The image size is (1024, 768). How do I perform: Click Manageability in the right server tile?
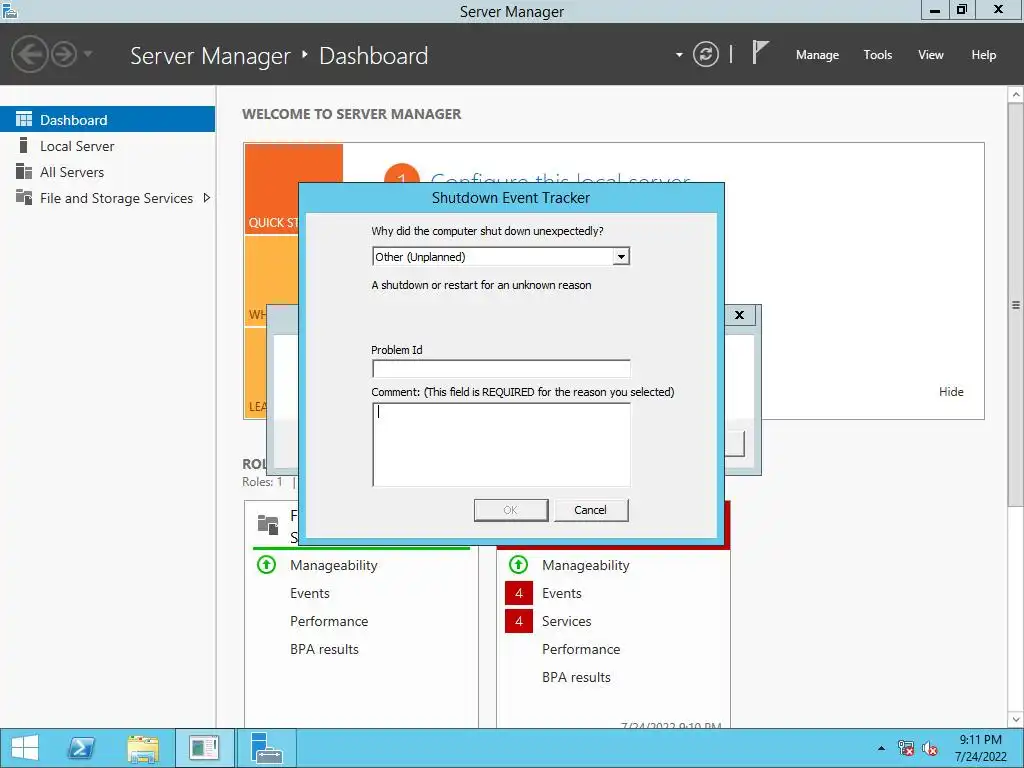(x=586, y=566)
